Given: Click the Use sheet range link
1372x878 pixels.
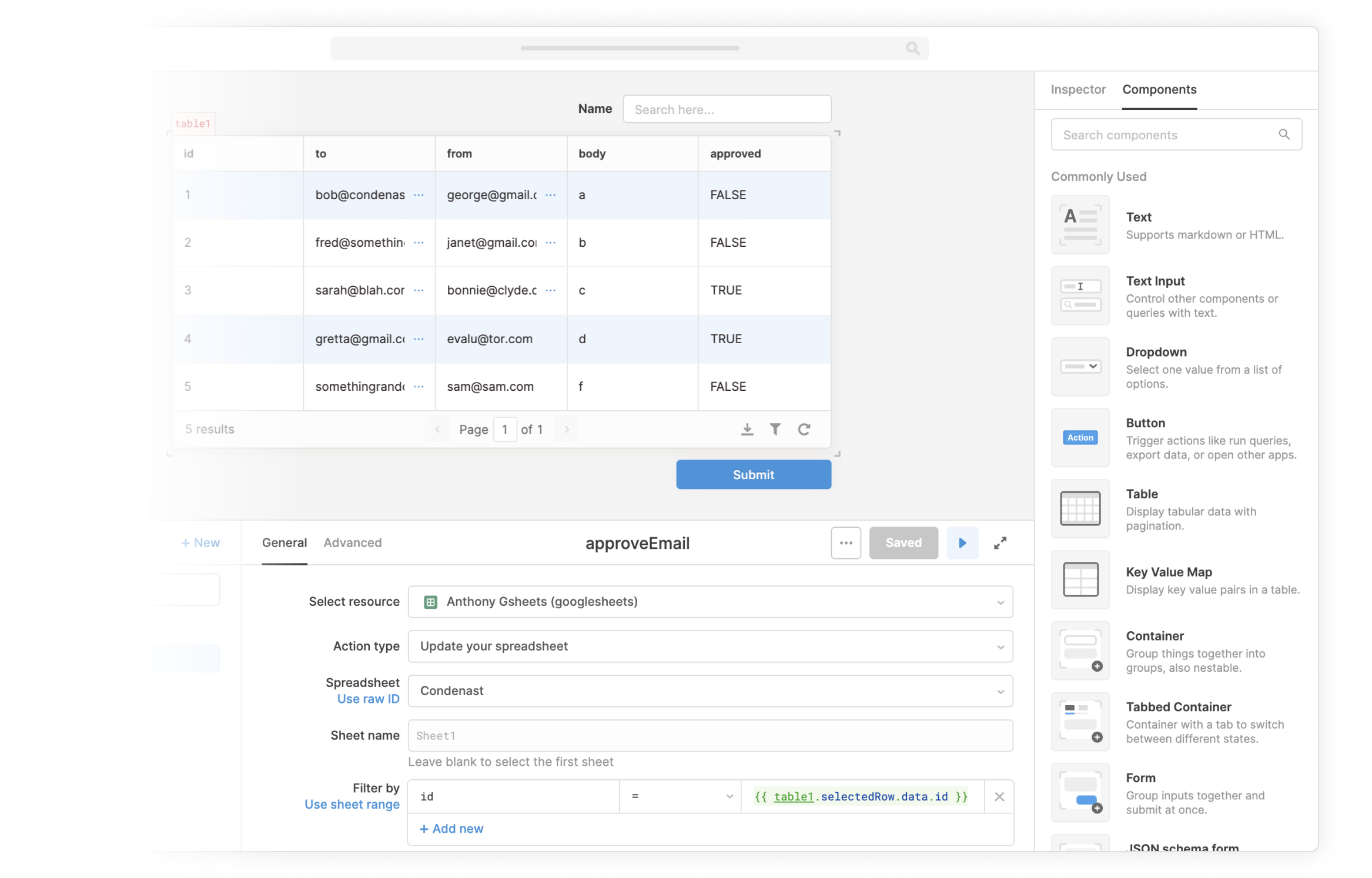Looking at the screenshot, I should coord(352,805).
